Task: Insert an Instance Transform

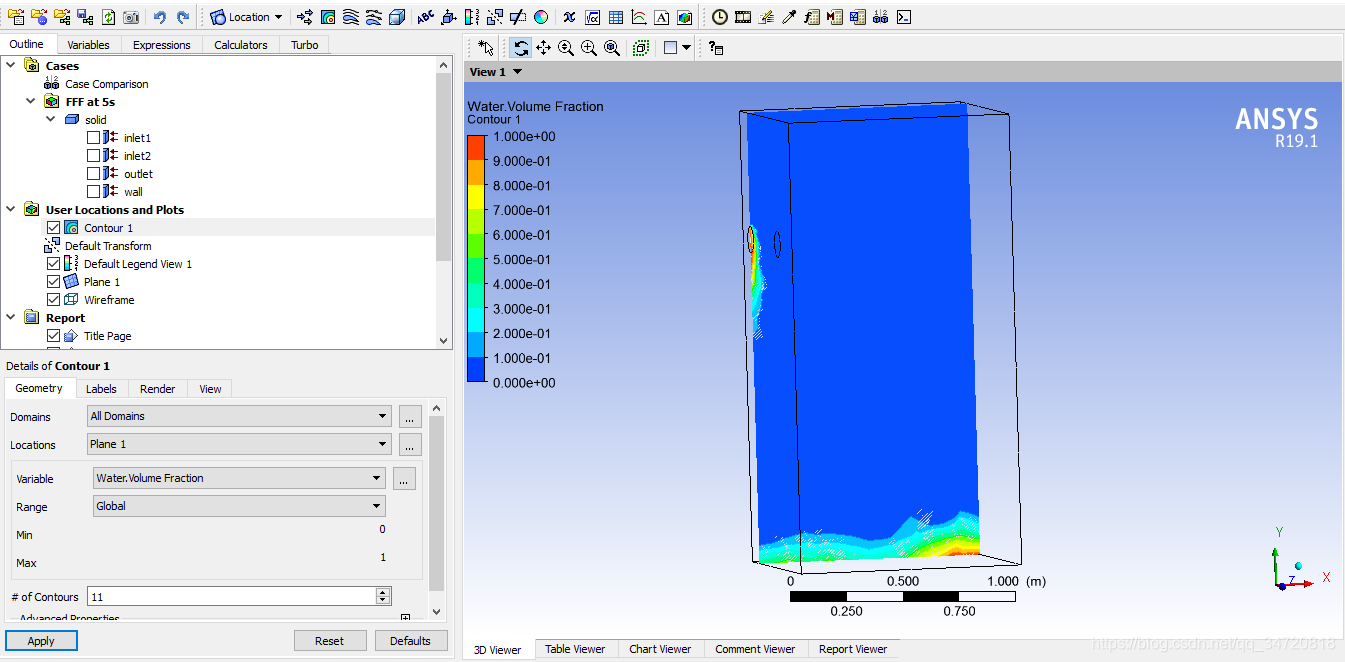Action: point(495,17)
